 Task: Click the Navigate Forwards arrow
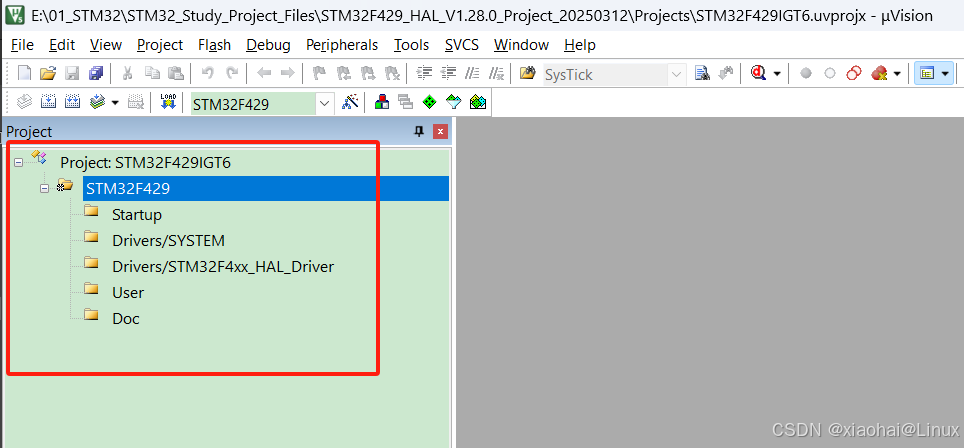pyautogui.click(x=287, y=74)
